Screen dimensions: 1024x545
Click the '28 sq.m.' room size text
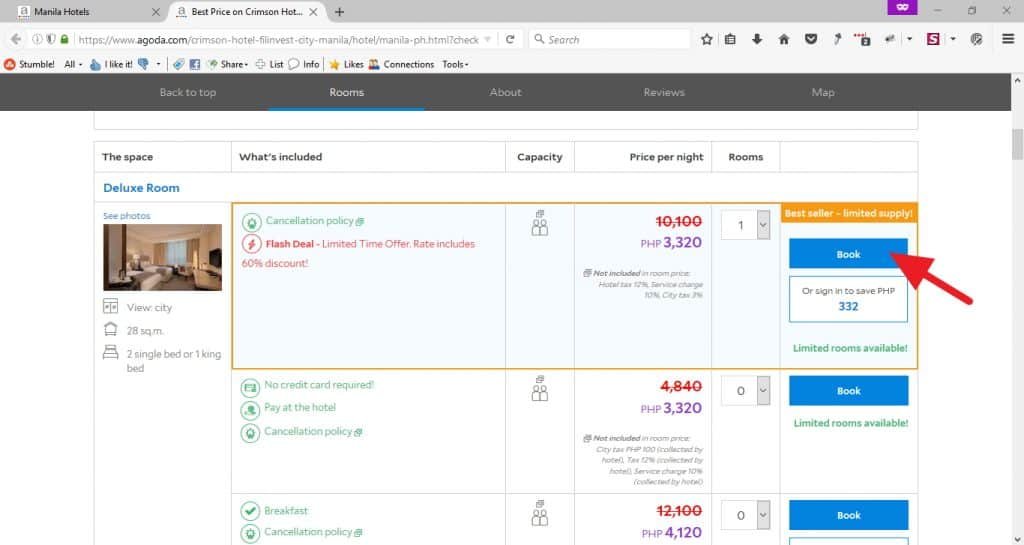pyautogui.click(x=145, y=331)
